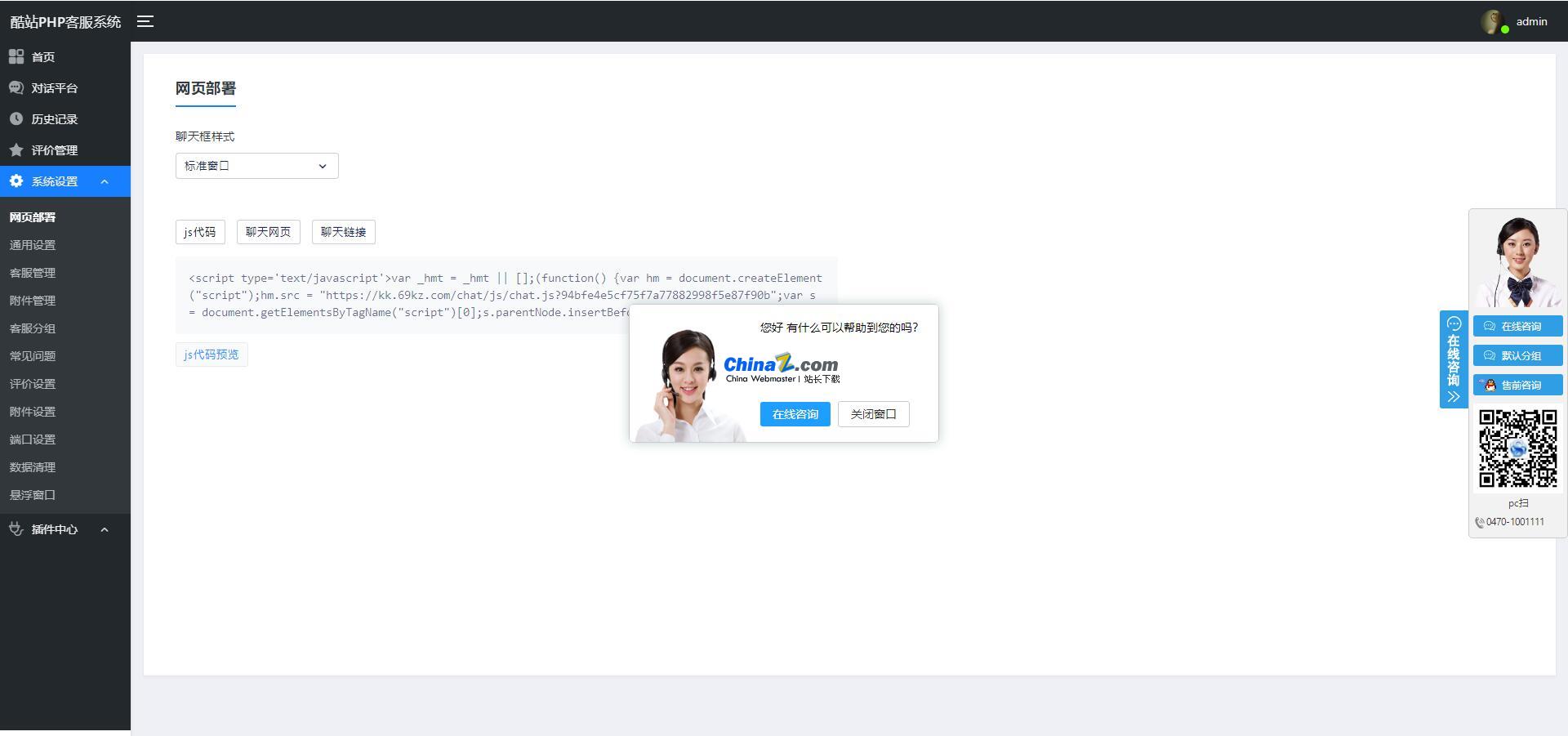Switch to the 聊天链接 tab

343,232
